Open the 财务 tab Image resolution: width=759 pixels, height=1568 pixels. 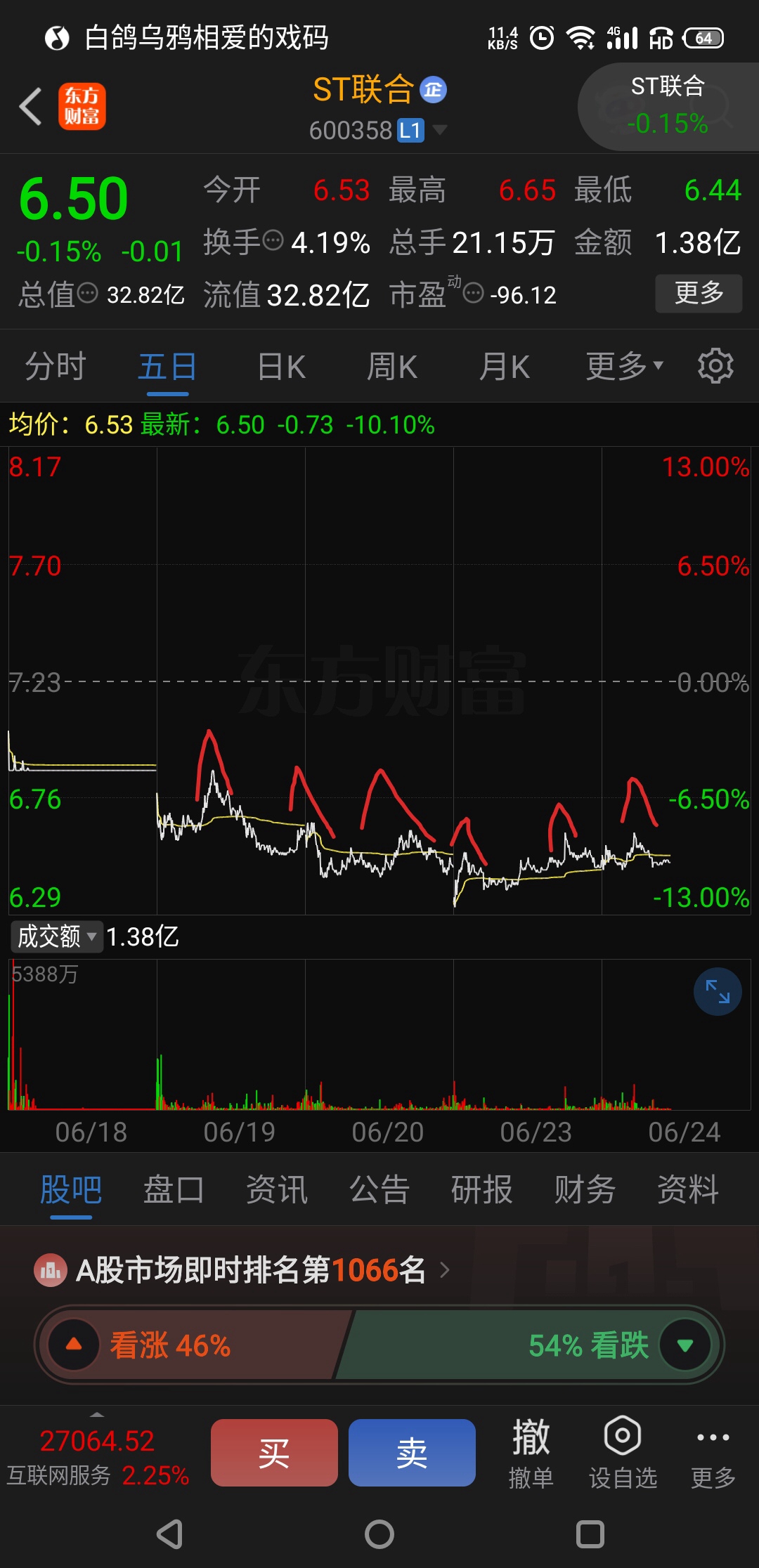click(x=585, y=1190)
